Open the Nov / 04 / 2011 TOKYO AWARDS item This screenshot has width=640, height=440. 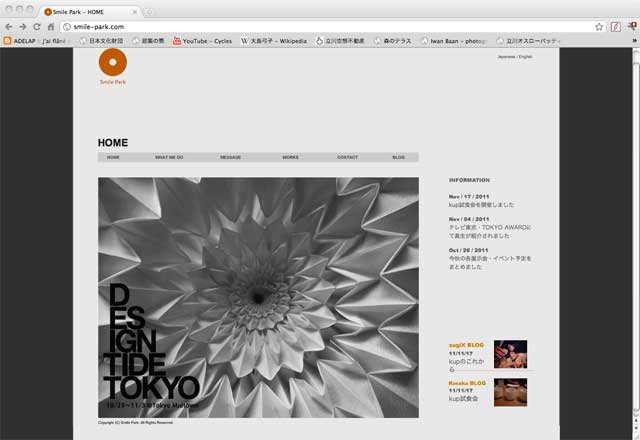click(490, 228)
